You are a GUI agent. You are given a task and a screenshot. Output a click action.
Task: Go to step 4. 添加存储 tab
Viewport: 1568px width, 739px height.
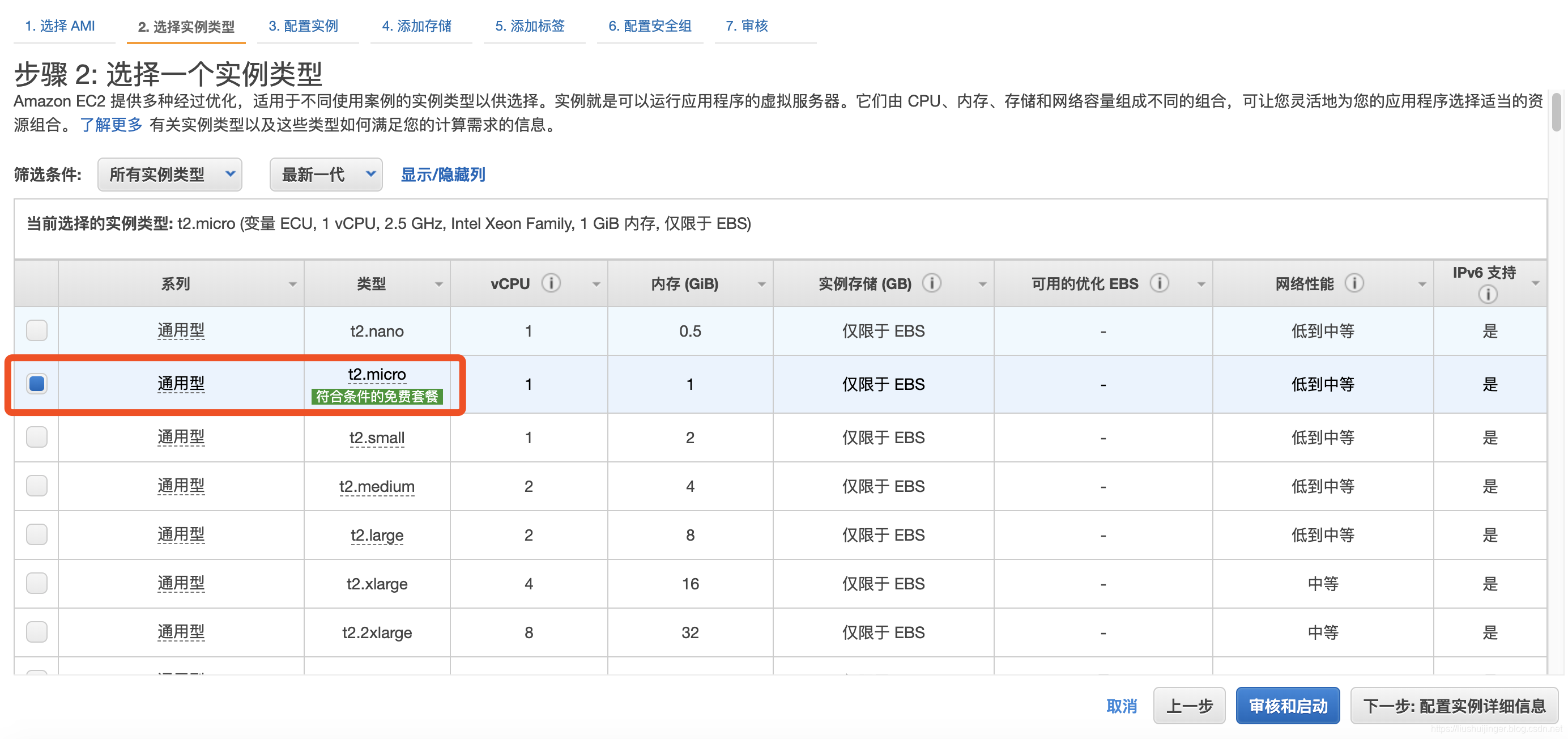point(416,26)
